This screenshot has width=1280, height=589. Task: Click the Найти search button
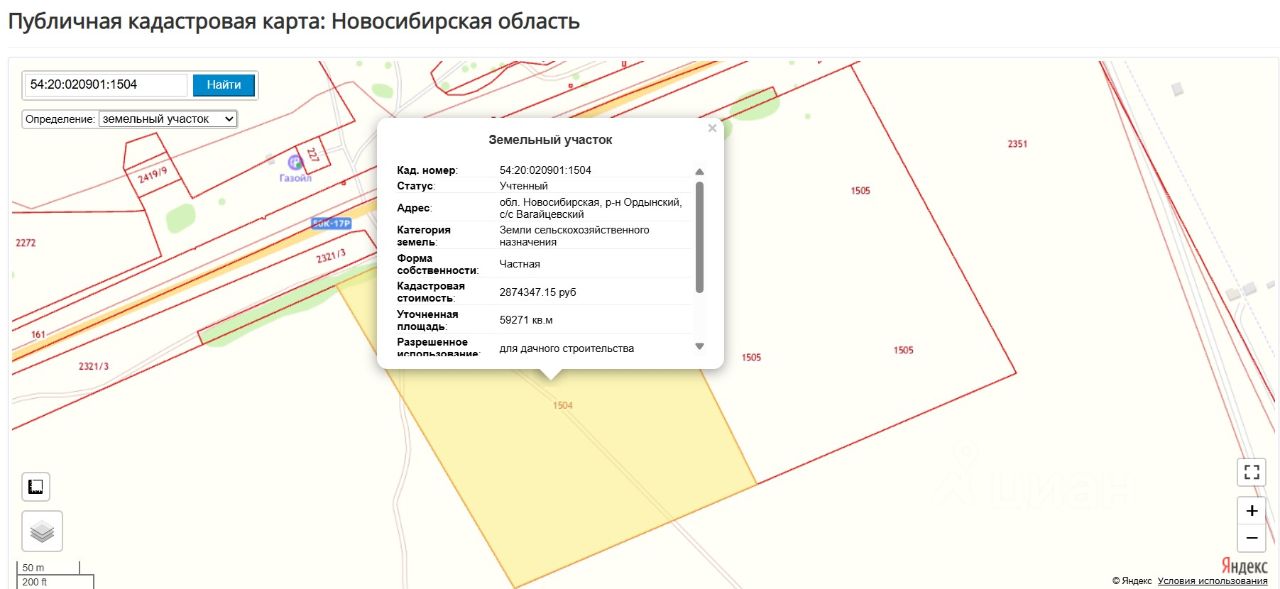(x=224, y=85)
